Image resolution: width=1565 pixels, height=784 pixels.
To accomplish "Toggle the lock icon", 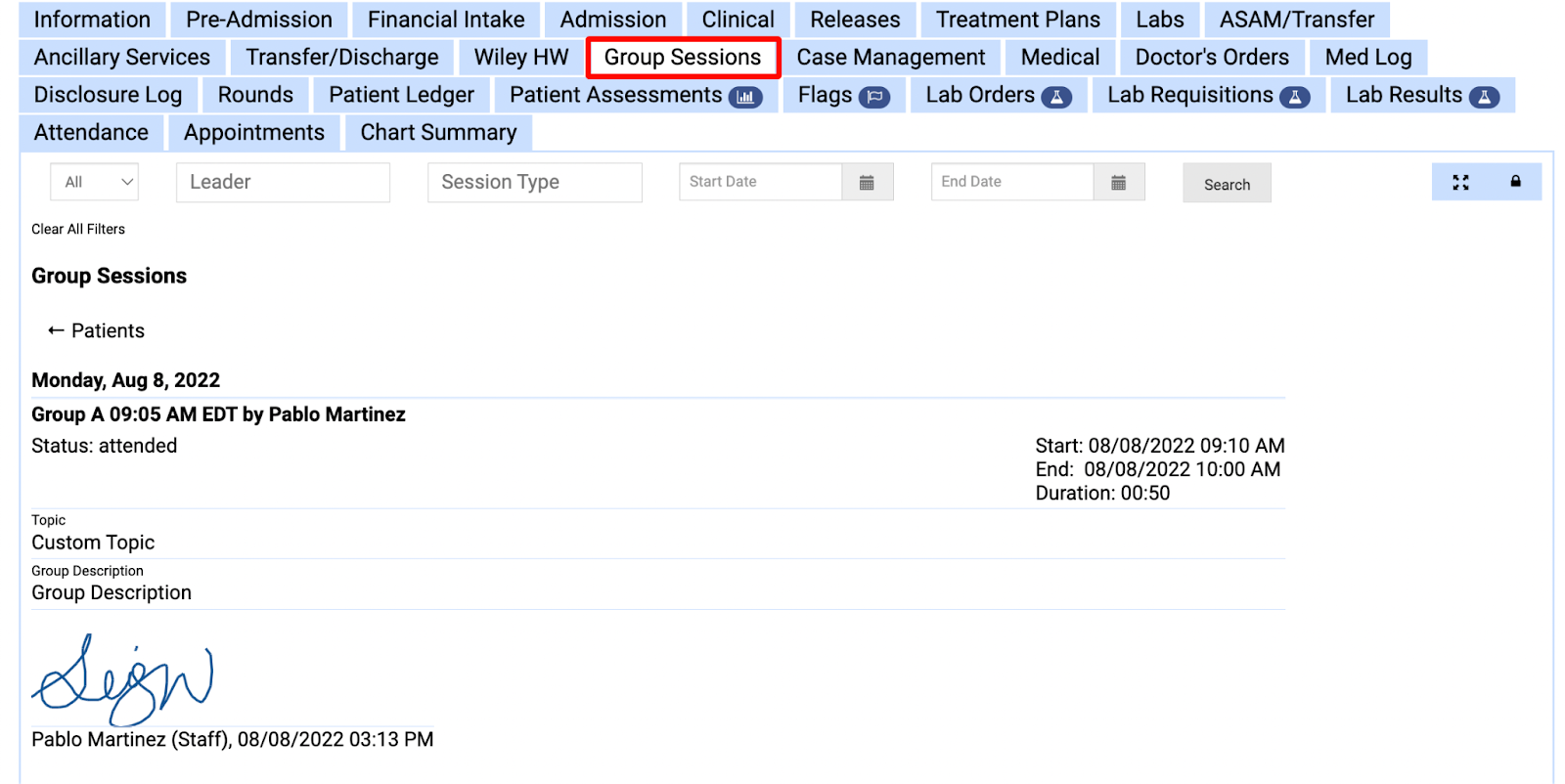I will 1515,182.
